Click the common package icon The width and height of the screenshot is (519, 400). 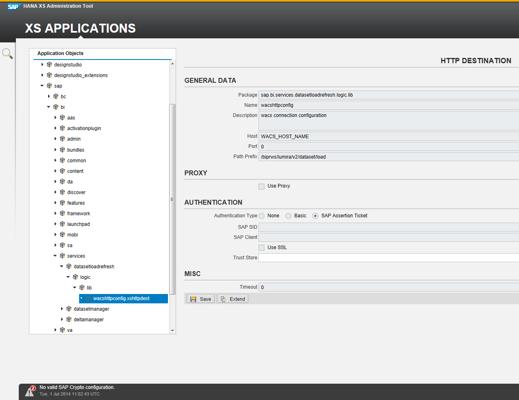pos(62,160)
